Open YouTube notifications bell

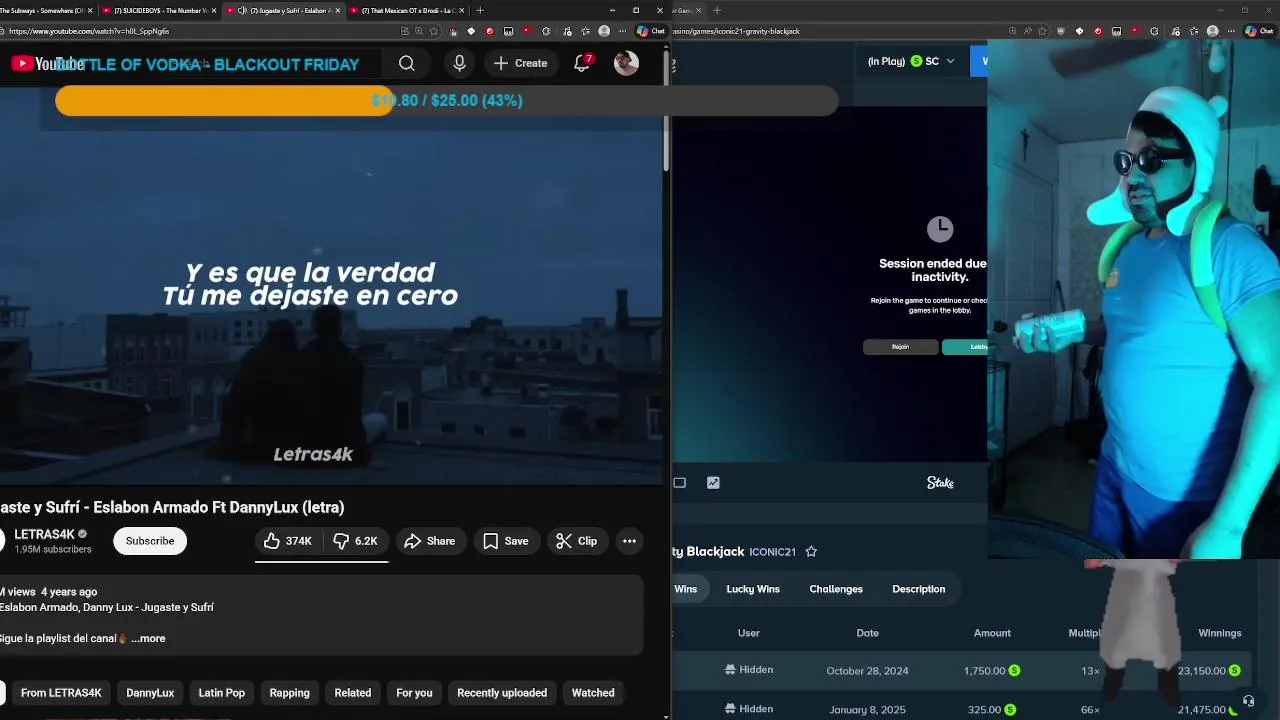pos(582,63)
